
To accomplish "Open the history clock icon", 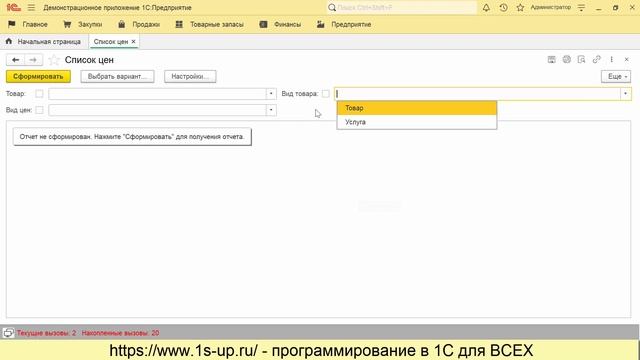I will 503,7.
